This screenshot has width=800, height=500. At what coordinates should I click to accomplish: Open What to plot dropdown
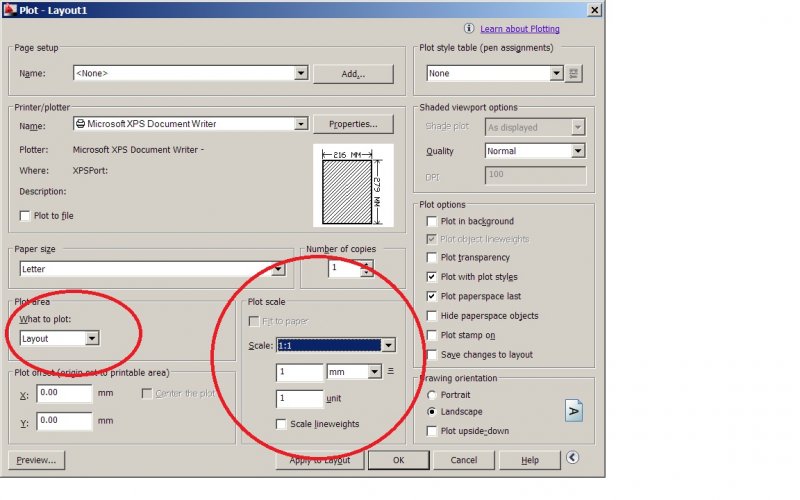point(92,338)
